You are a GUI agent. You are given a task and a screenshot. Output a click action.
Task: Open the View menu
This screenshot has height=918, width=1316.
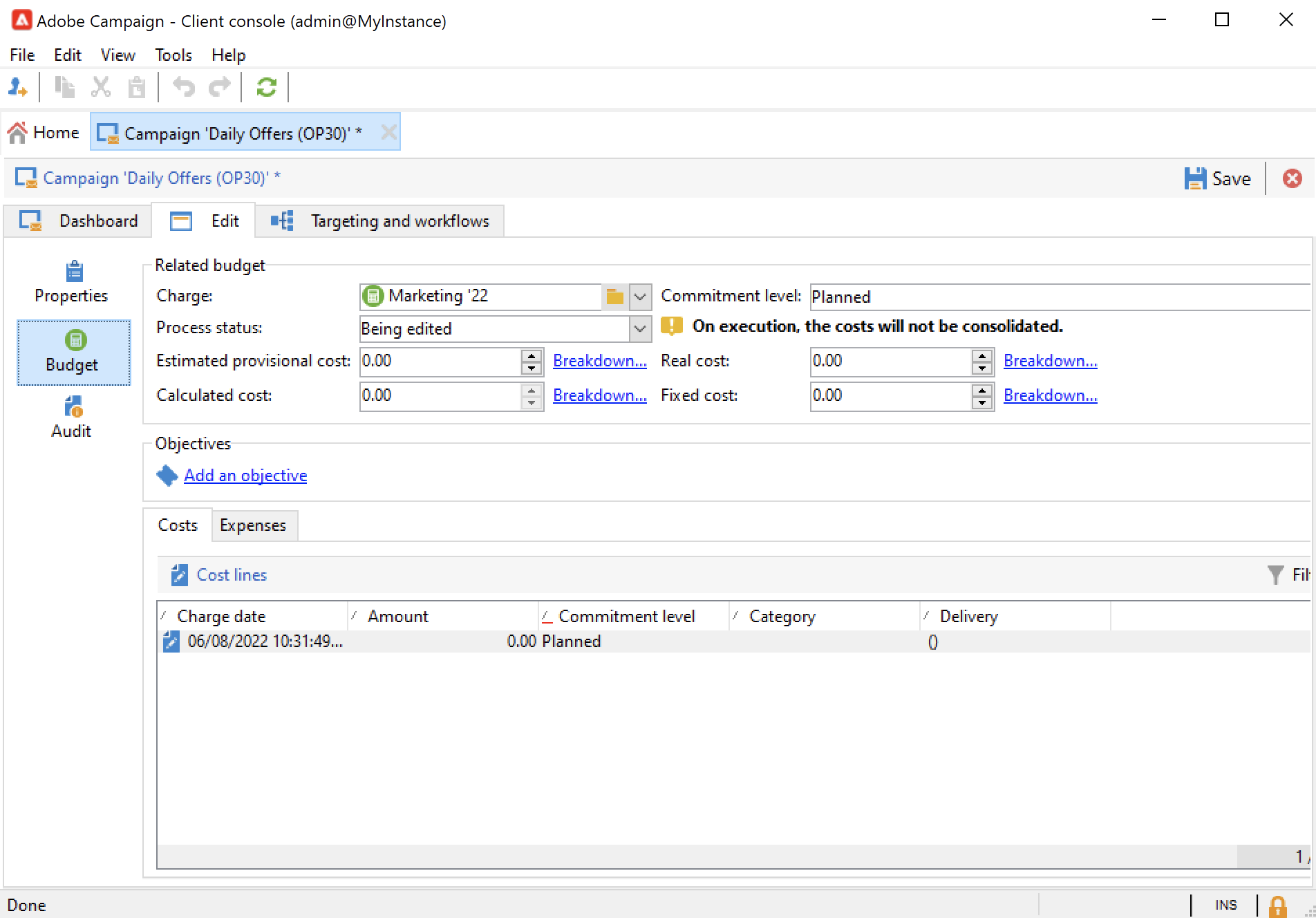pos(117,55)
